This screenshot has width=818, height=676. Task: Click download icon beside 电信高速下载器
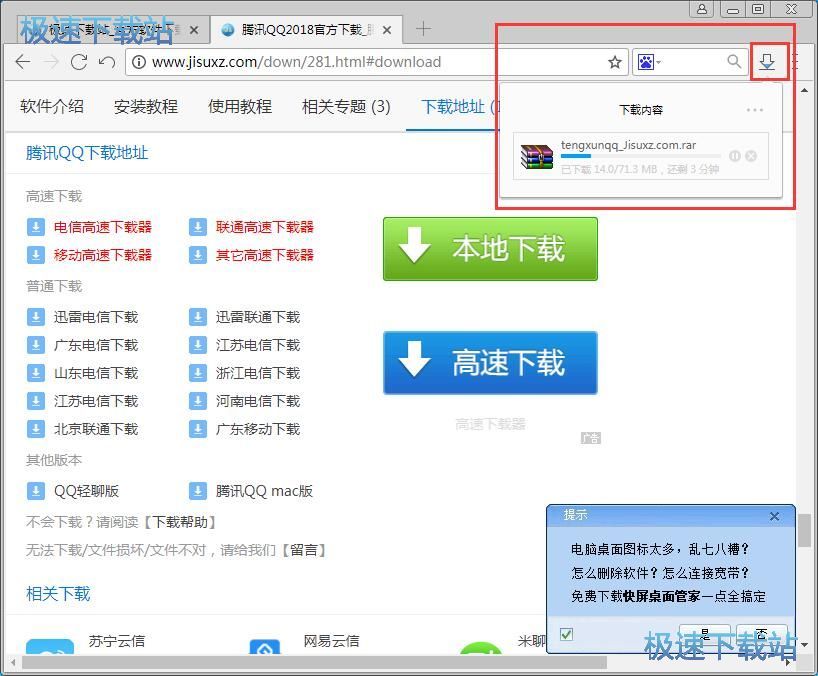(35, 227)
